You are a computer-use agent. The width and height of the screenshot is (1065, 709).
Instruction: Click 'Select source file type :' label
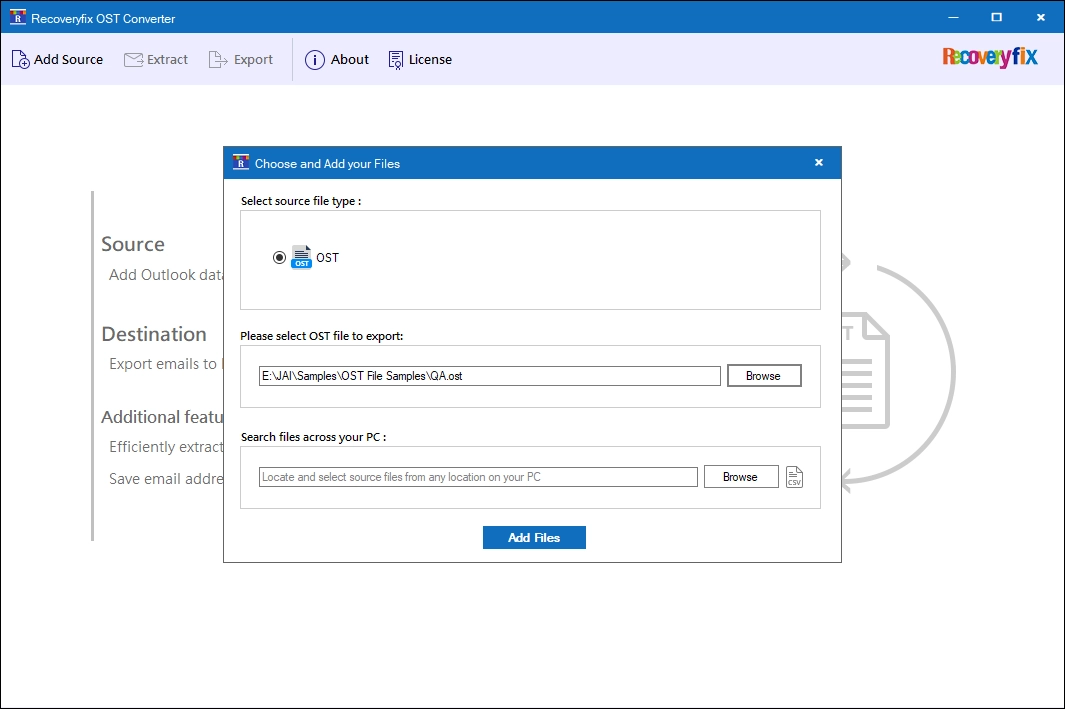tap(301, 201)
